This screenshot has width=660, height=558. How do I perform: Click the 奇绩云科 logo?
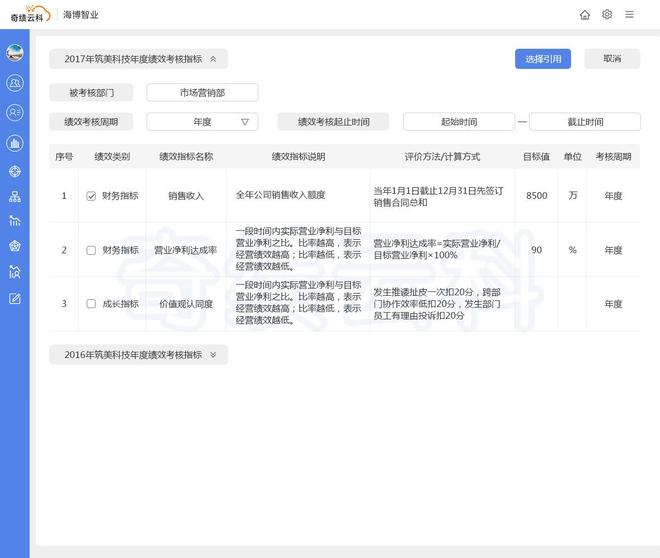(29, 14)
